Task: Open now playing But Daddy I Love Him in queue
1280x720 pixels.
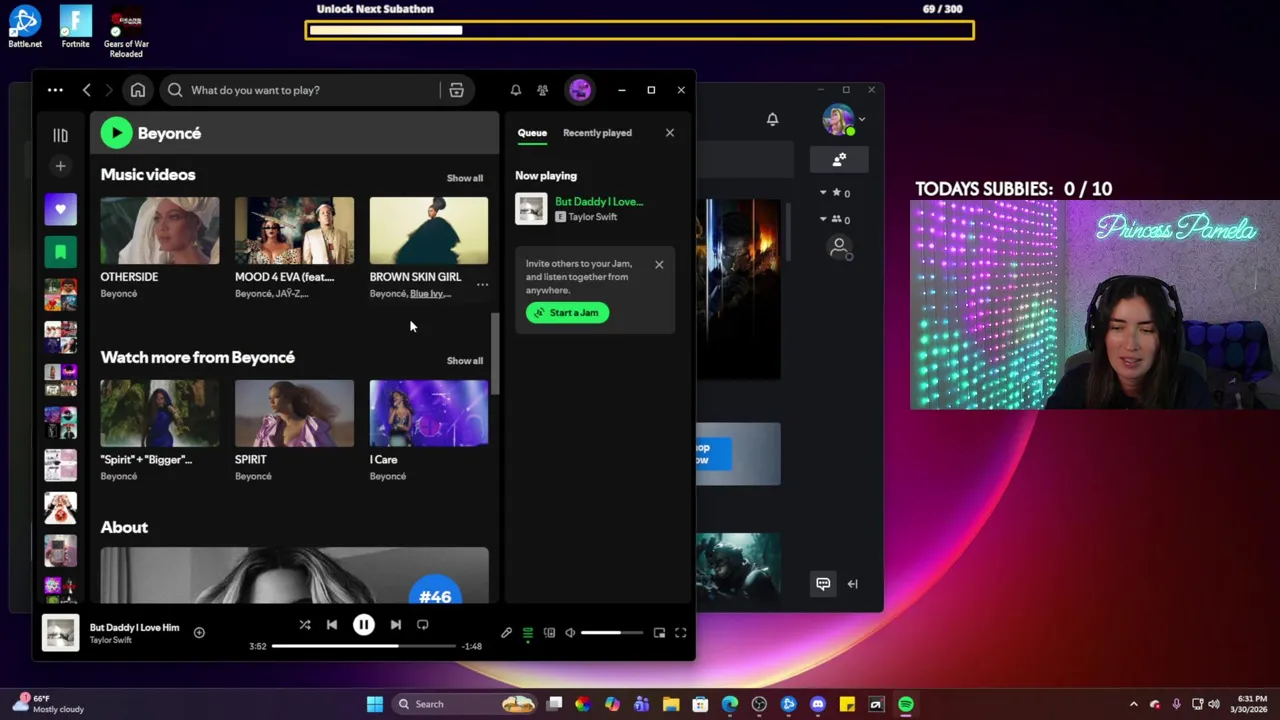Action: click(599, 202)
